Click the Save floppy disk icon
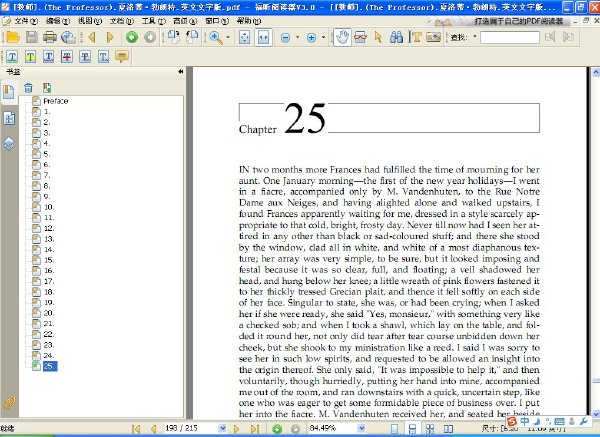Image resolution: width=600 pixels, height=437 pixels. point(32,37)
